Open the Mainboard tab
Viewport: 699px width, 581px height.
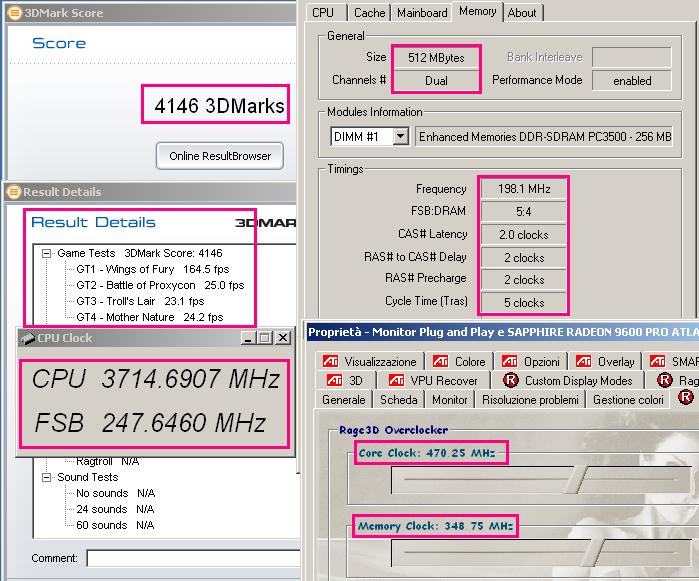(422, 12)
